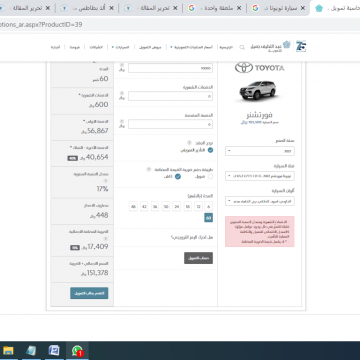Click the Toyota logo image
Image resolution: width=360 pixels, height=360 pixels.
click(260, 68)
